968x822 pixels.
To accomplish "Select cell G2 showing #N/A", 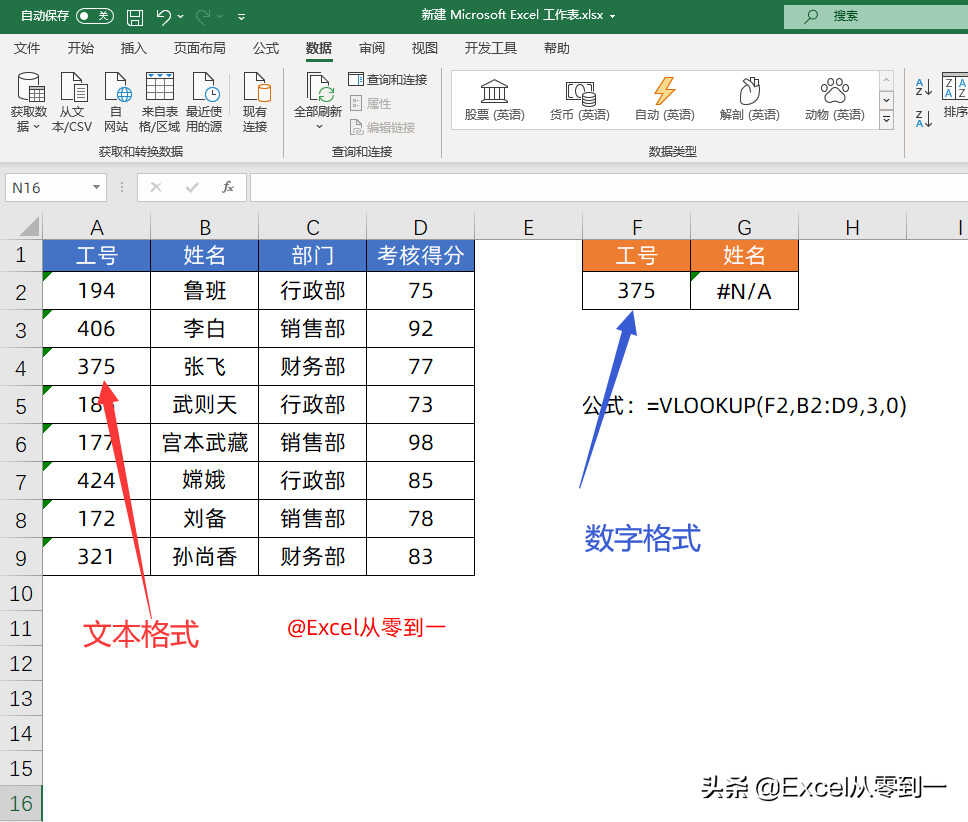I will pos(744,291).
